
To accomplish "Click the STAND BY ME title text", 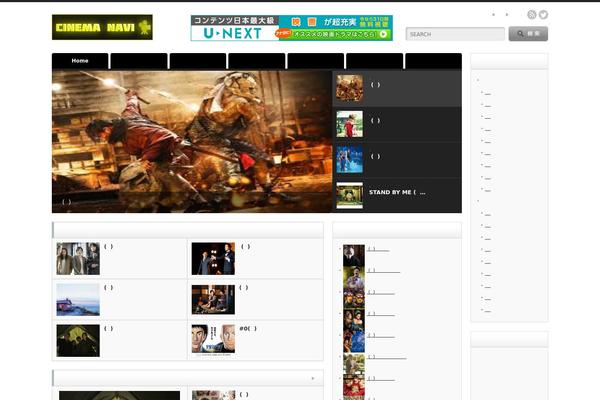I will click(x=397, y=192).
